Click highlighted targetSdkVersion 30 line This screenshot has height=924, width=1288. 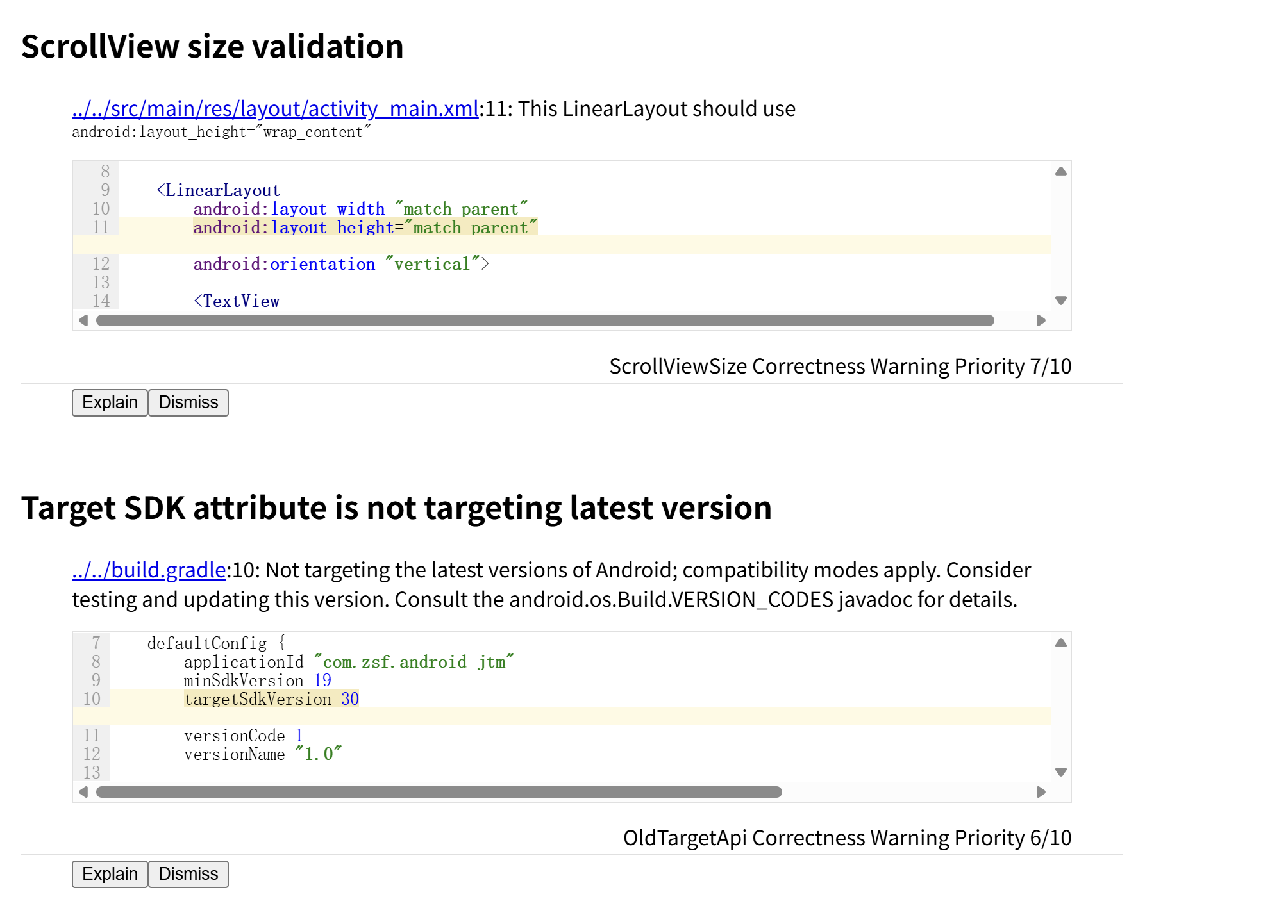271,699
